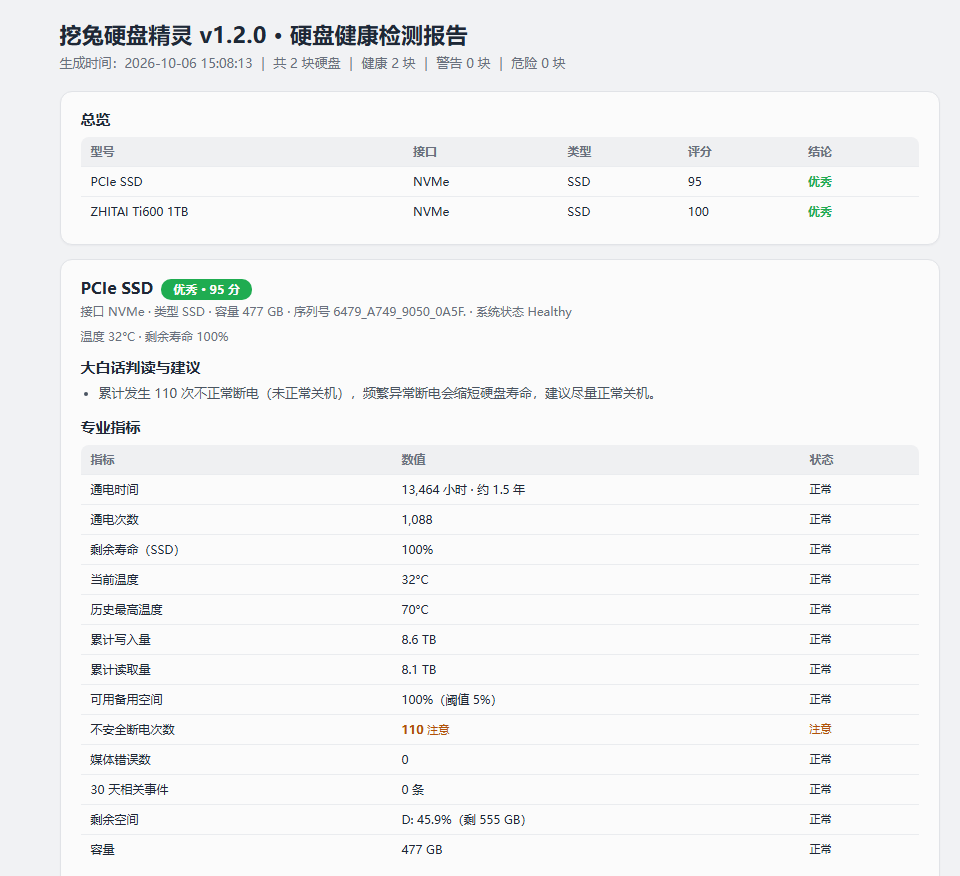Viewport: 960px width, 876px height.
Task: Click 正常 status of the 容量 row
Action: [x=820, y=849]
